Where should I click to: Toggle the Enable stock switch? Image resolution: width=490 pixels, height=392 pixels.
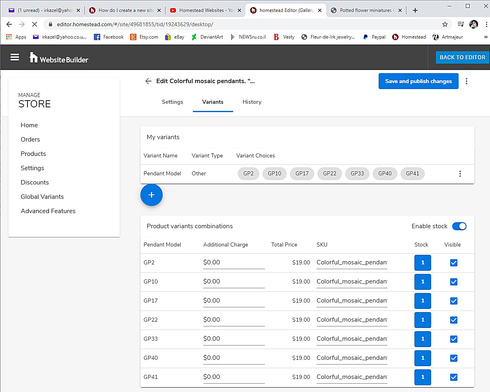459,226
